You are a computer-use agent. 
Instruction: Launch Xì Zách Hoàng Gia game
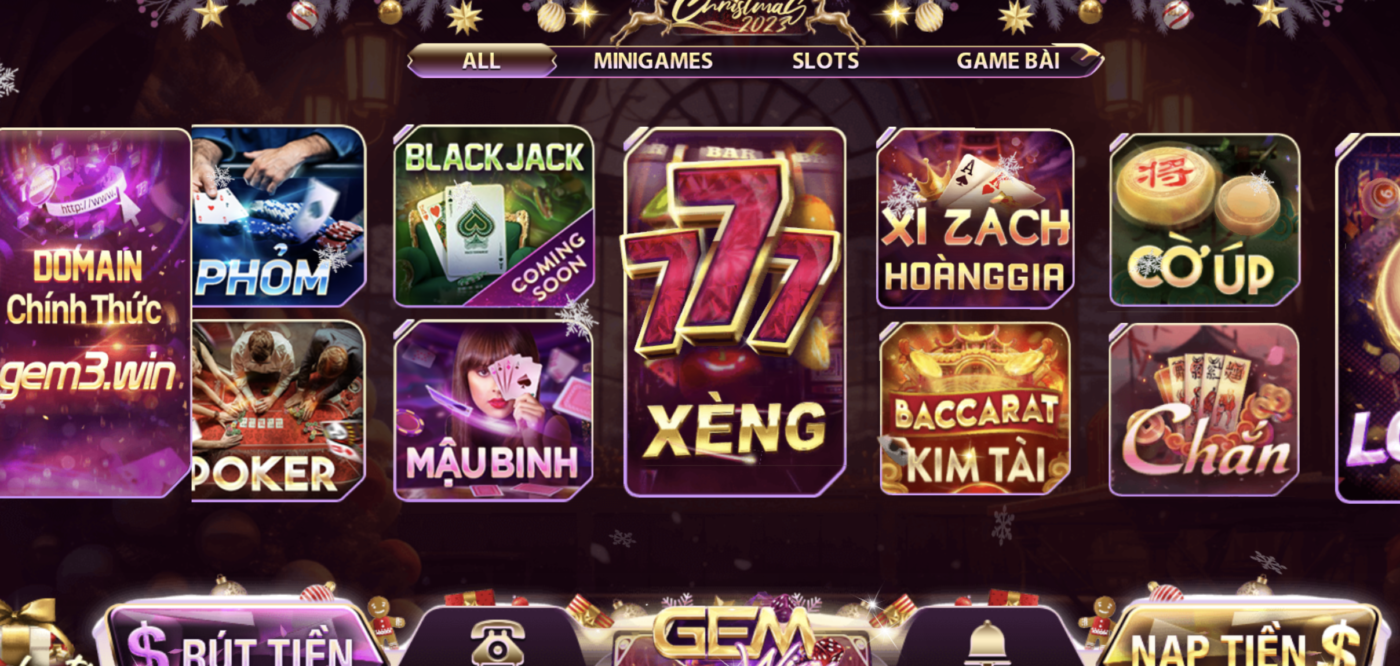975,218
